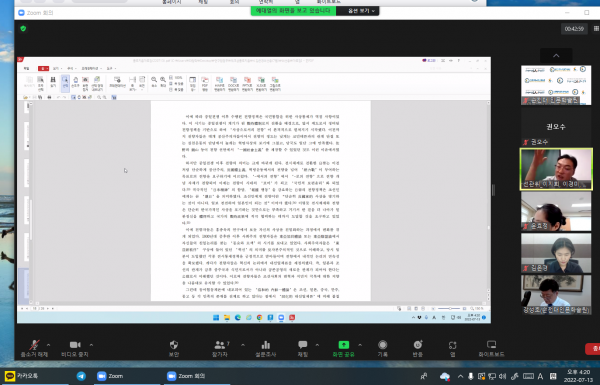Click the 찾기 binoculars tool

pos(53,83)
